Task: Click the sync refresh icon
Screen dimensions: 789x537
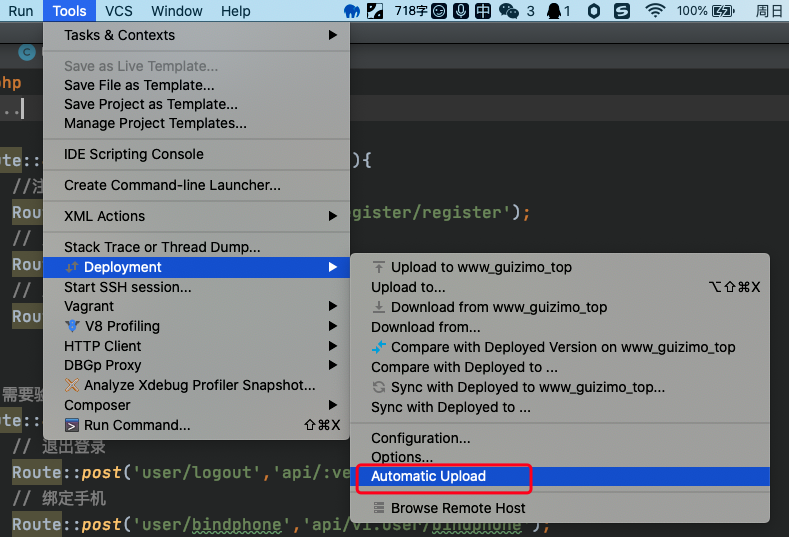Action: (x=379, y=387)
